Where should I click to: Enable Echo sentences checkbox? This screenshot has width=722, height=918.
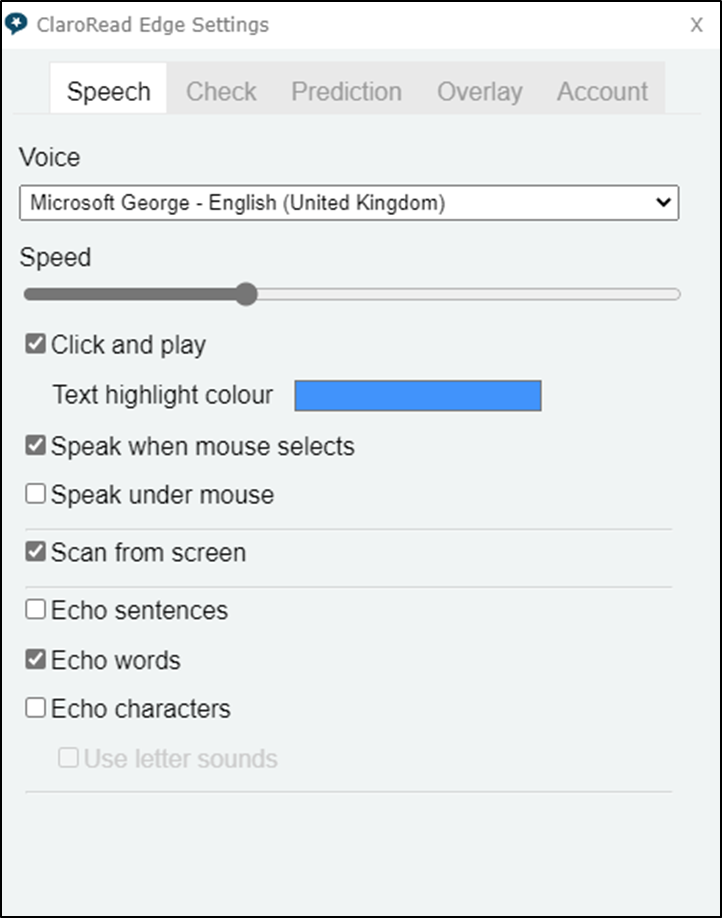tap(36, 609)
